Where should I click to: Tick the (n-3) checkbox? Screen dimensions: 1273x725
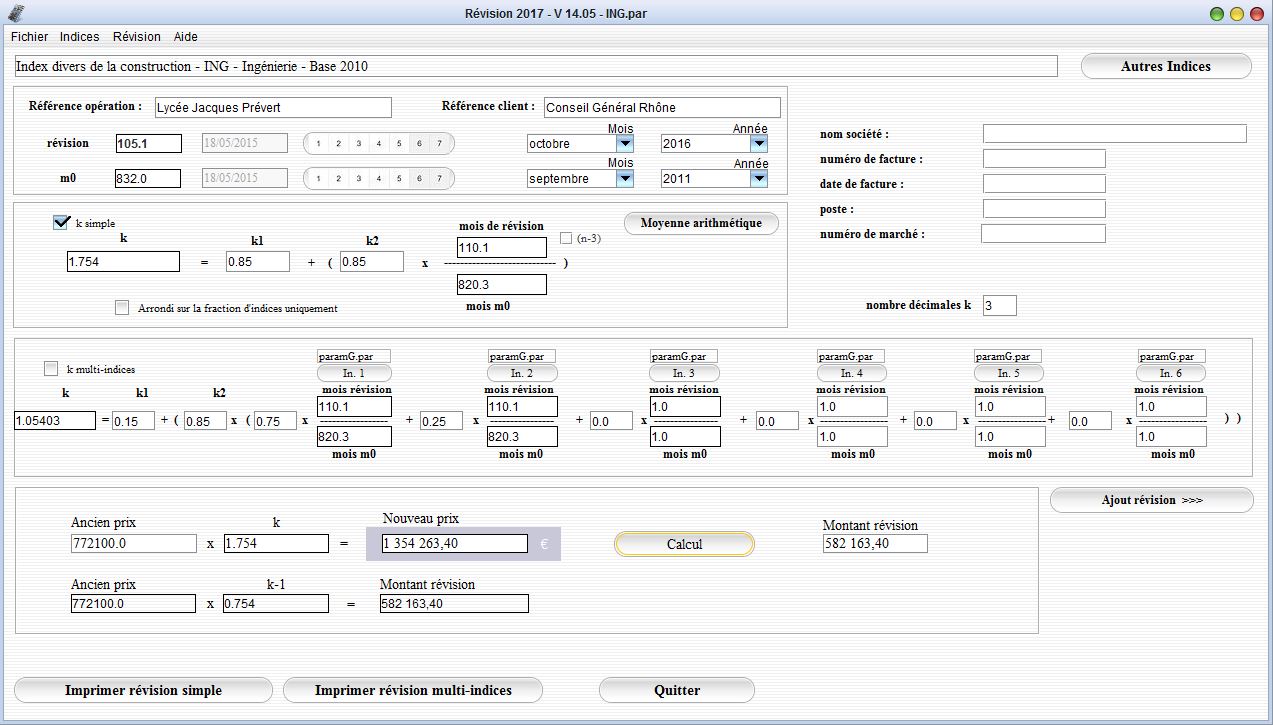(567, 238)
